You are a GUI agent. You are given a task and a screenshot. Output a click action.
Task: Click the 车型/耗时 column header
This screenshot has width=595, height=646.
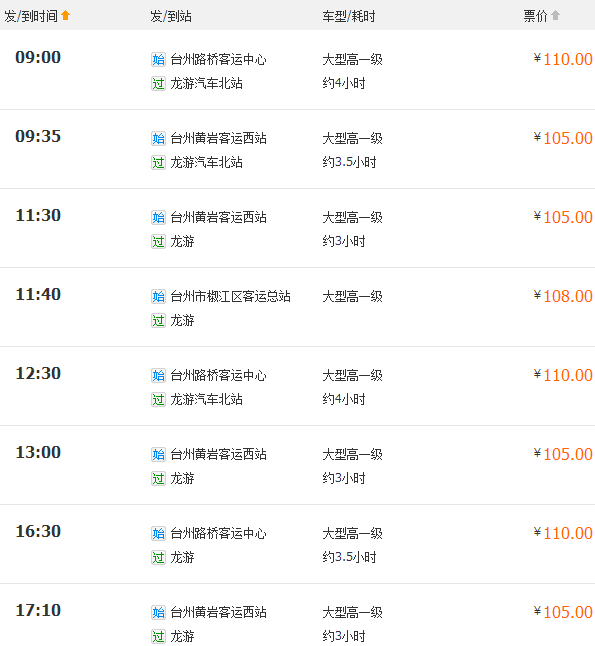[349, 16]
